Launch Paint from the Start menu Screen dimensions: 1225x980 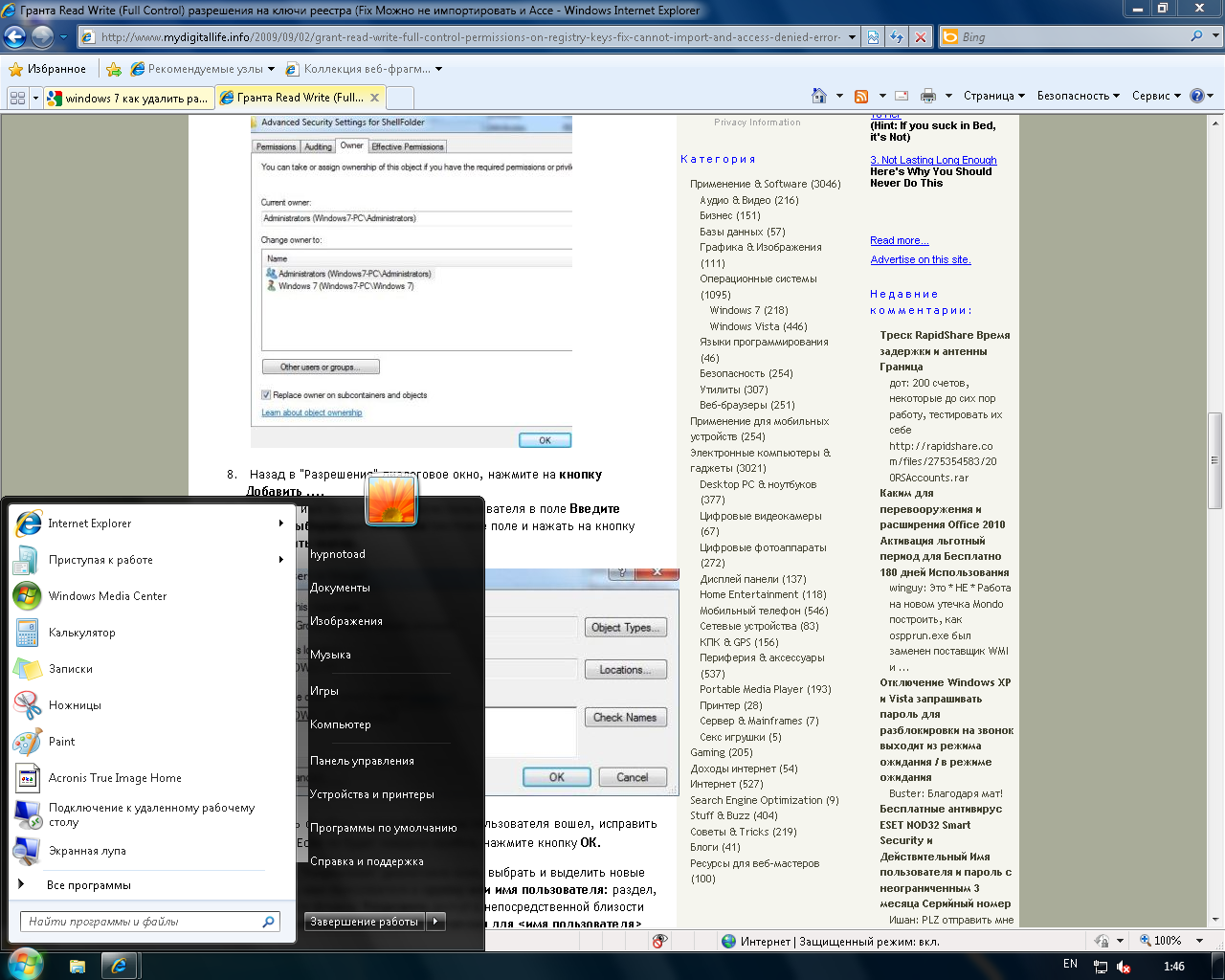point(61,742)
